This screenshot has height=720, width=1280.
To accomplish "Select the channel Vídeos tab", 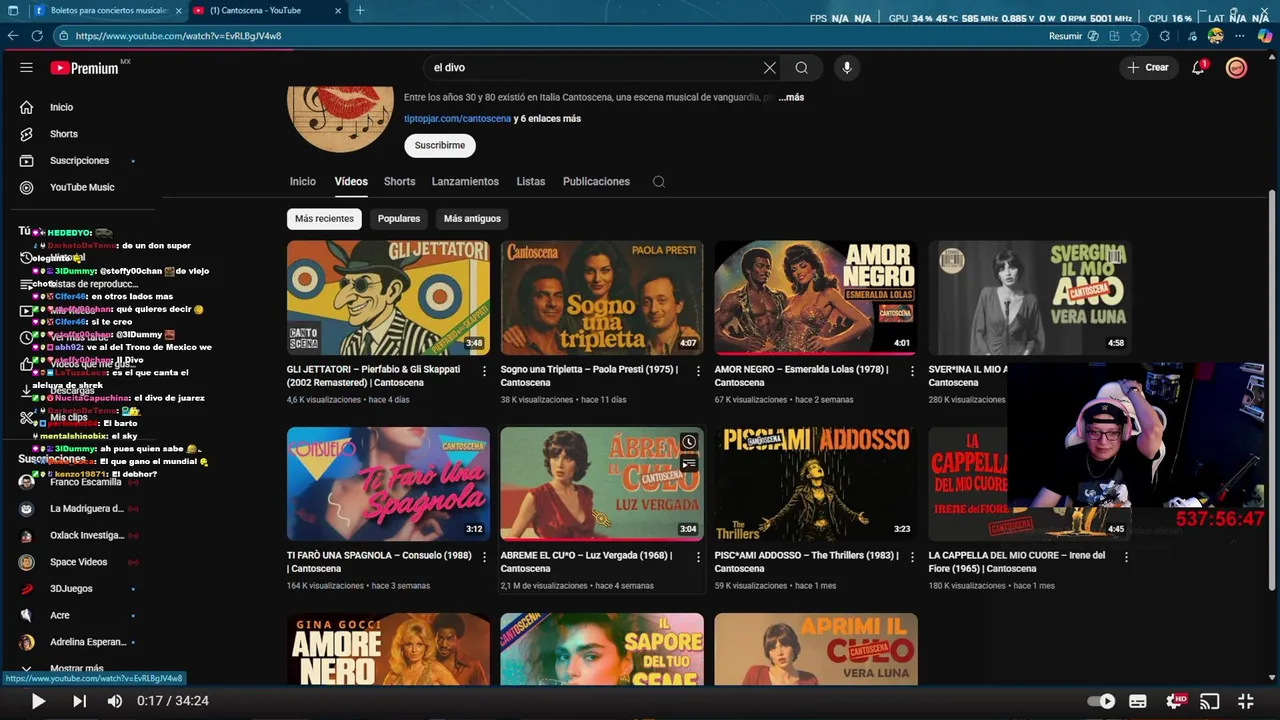I will 351,182.
